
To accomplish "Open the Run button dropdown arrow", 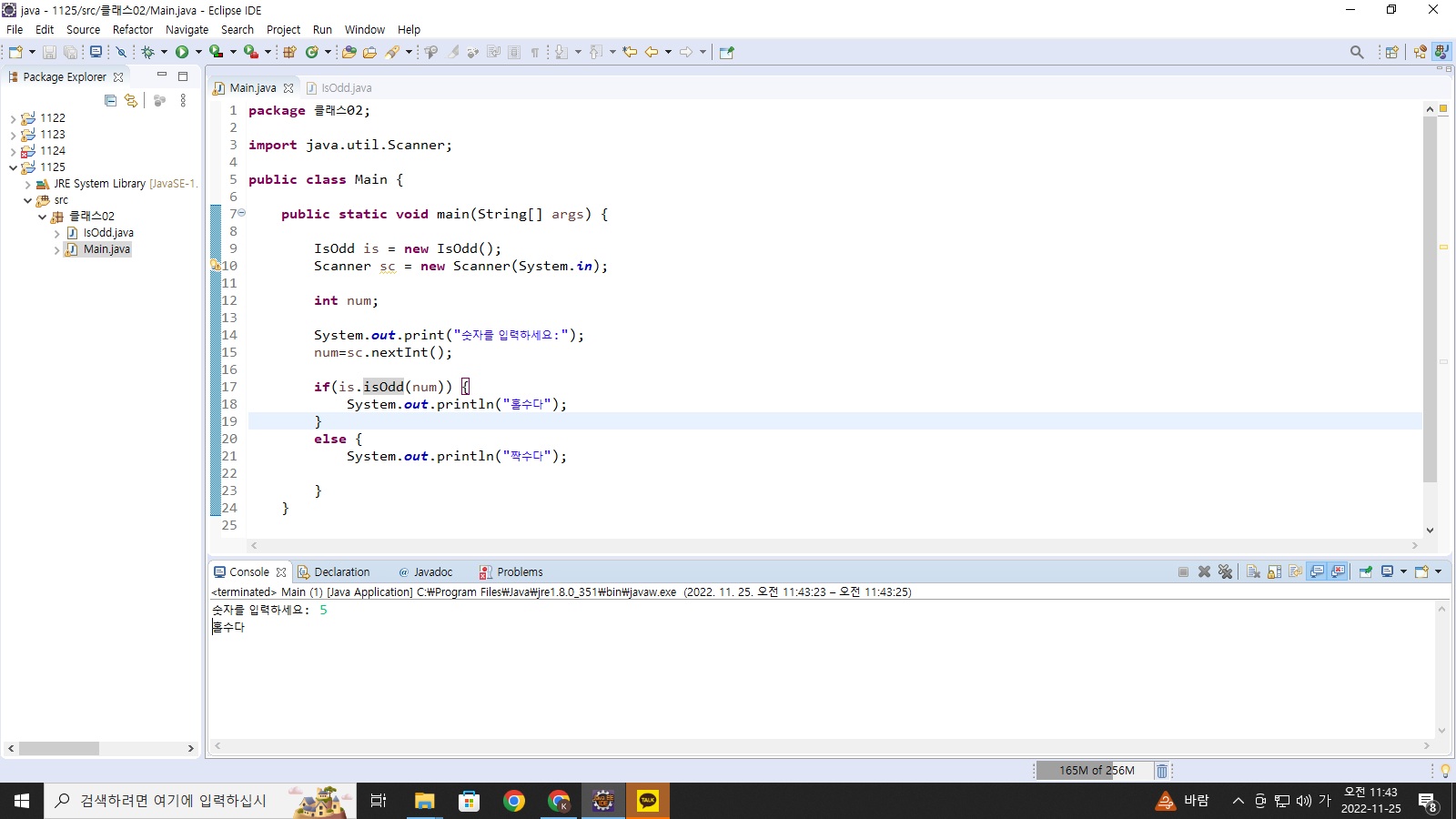I will [198, 52].
